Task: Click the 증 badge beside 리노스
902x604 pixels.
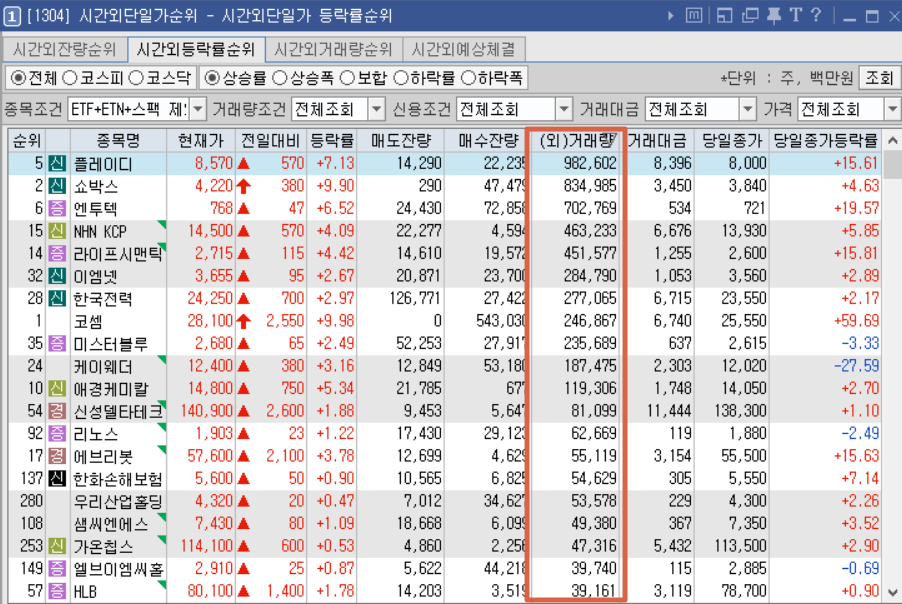Action: point(57,433)
